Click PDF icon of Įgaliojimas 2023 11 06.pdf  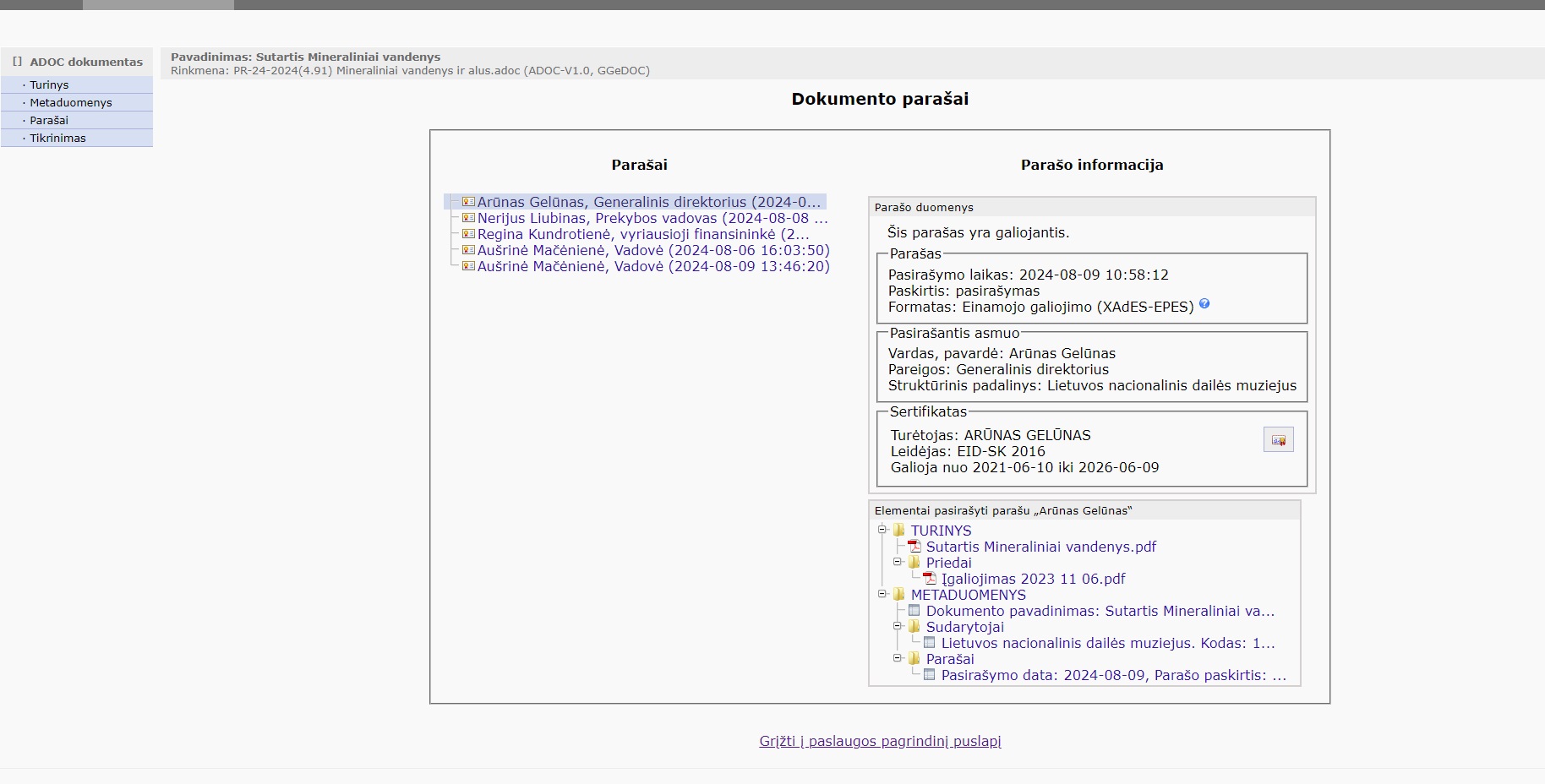coord(930,579)
